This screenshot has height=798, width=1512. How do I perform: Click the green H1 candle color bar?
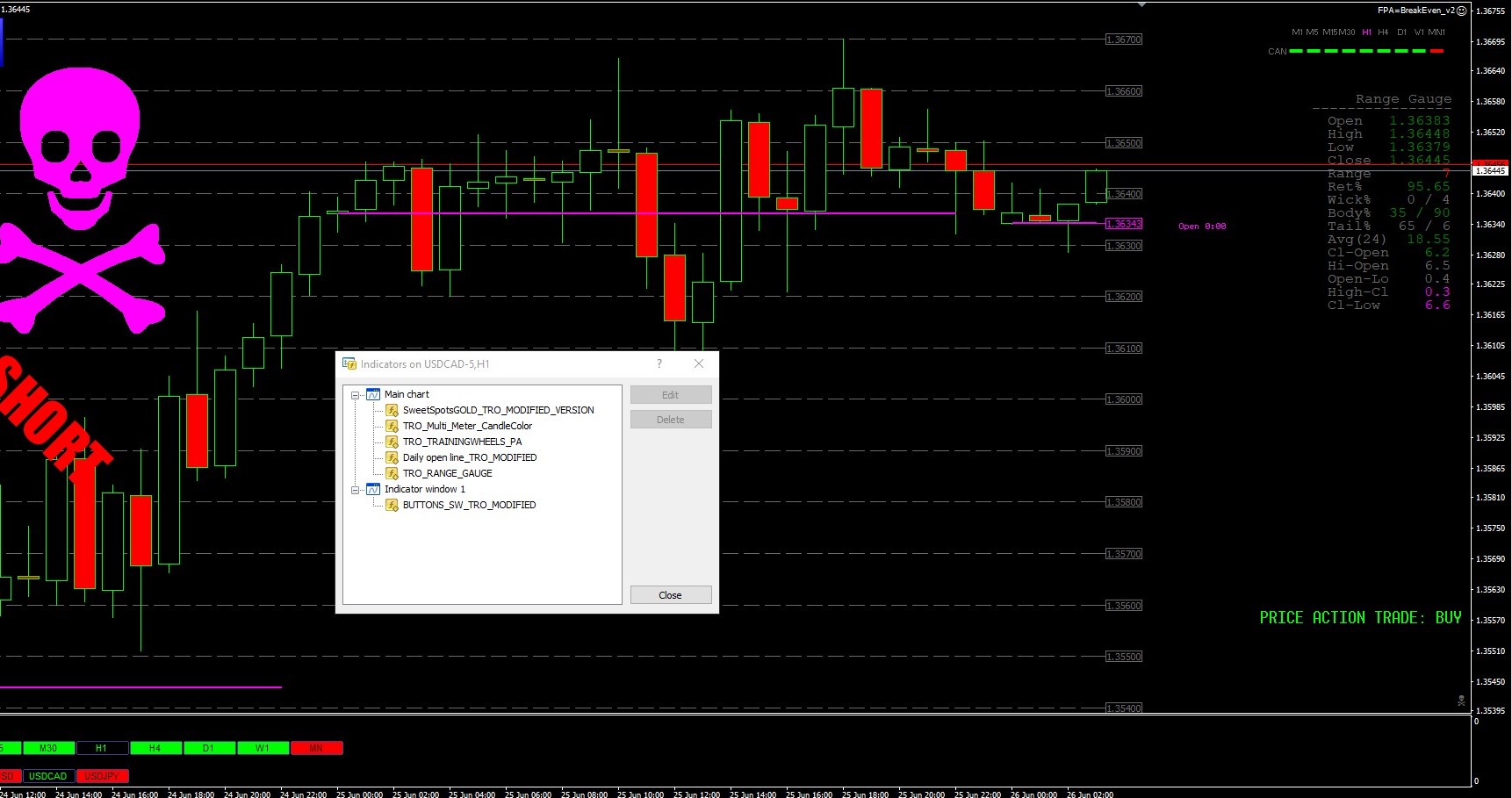click(1366, 51)
